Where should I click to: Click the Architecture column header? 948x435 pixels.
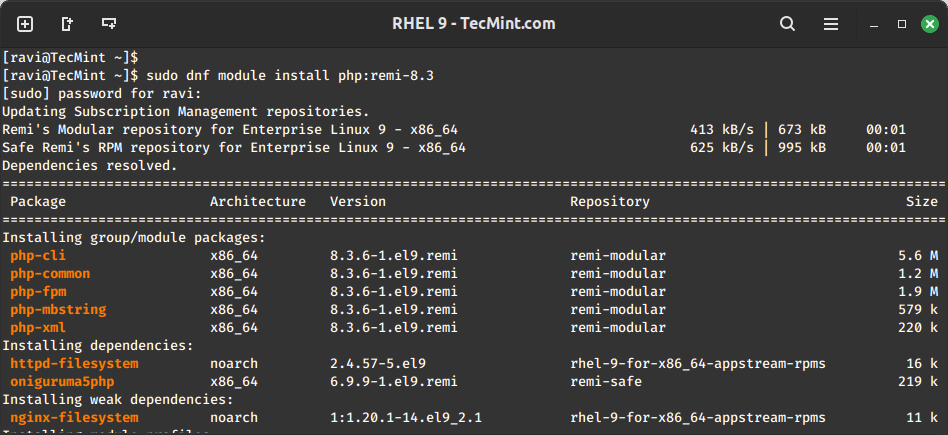pos(258,202)
